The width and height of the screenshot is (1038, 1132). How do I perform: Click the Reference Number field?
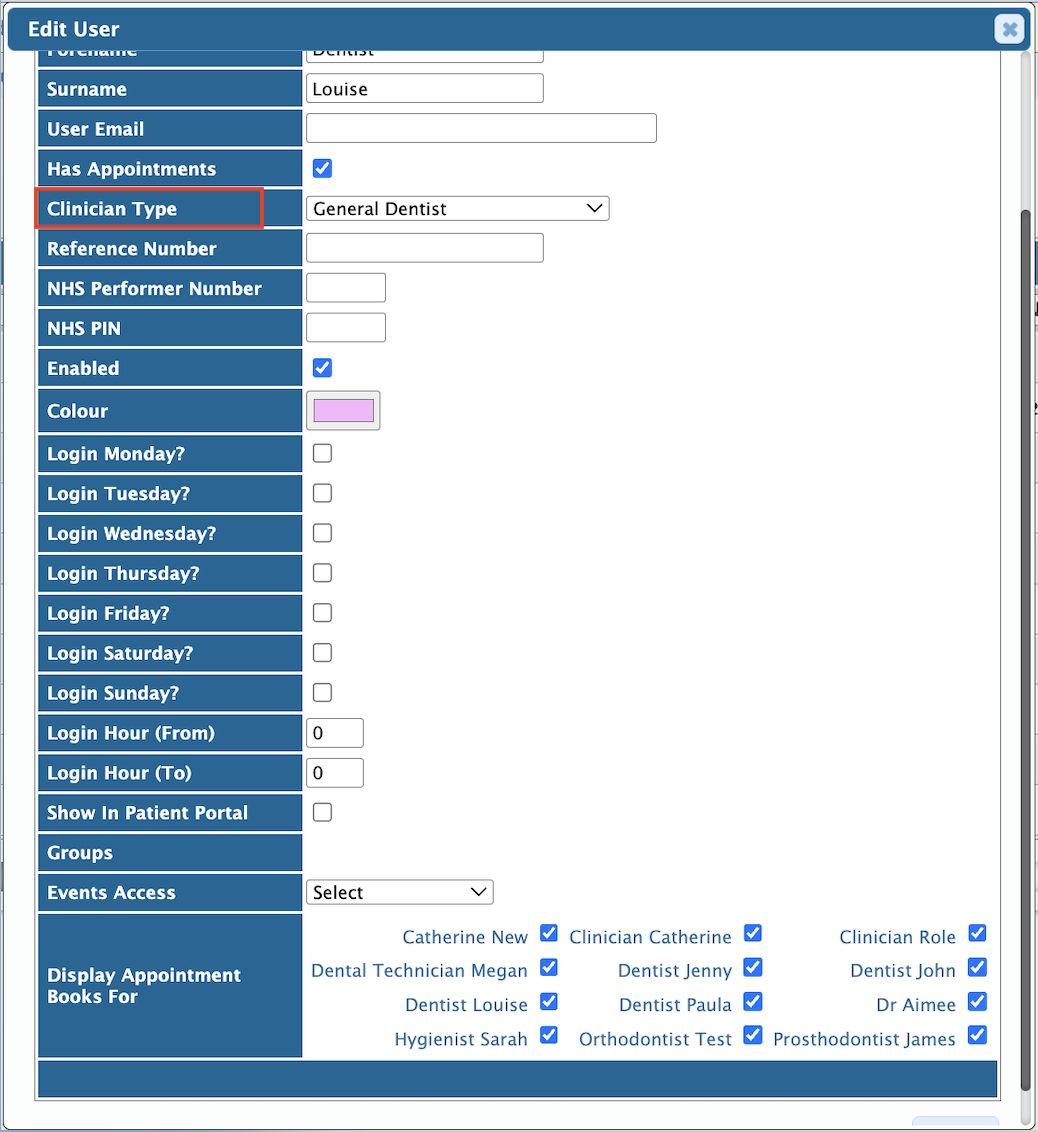424,248
